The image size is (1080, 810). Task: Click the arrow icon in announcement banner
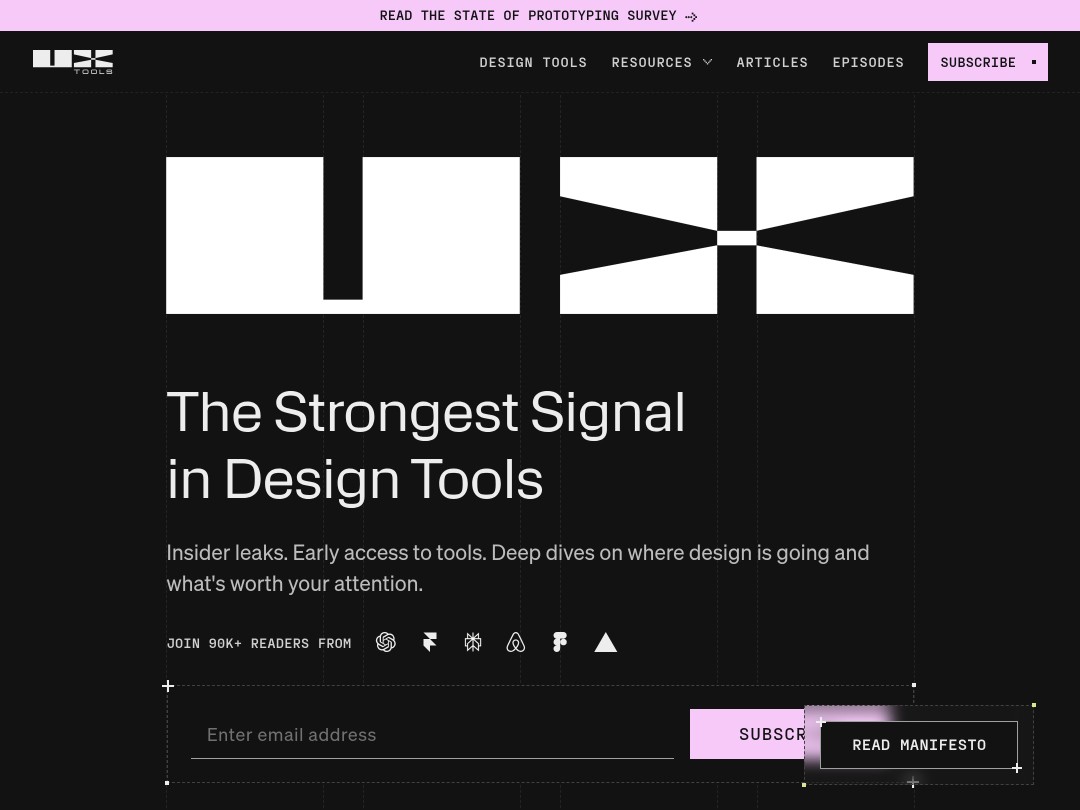coord(691,16)
